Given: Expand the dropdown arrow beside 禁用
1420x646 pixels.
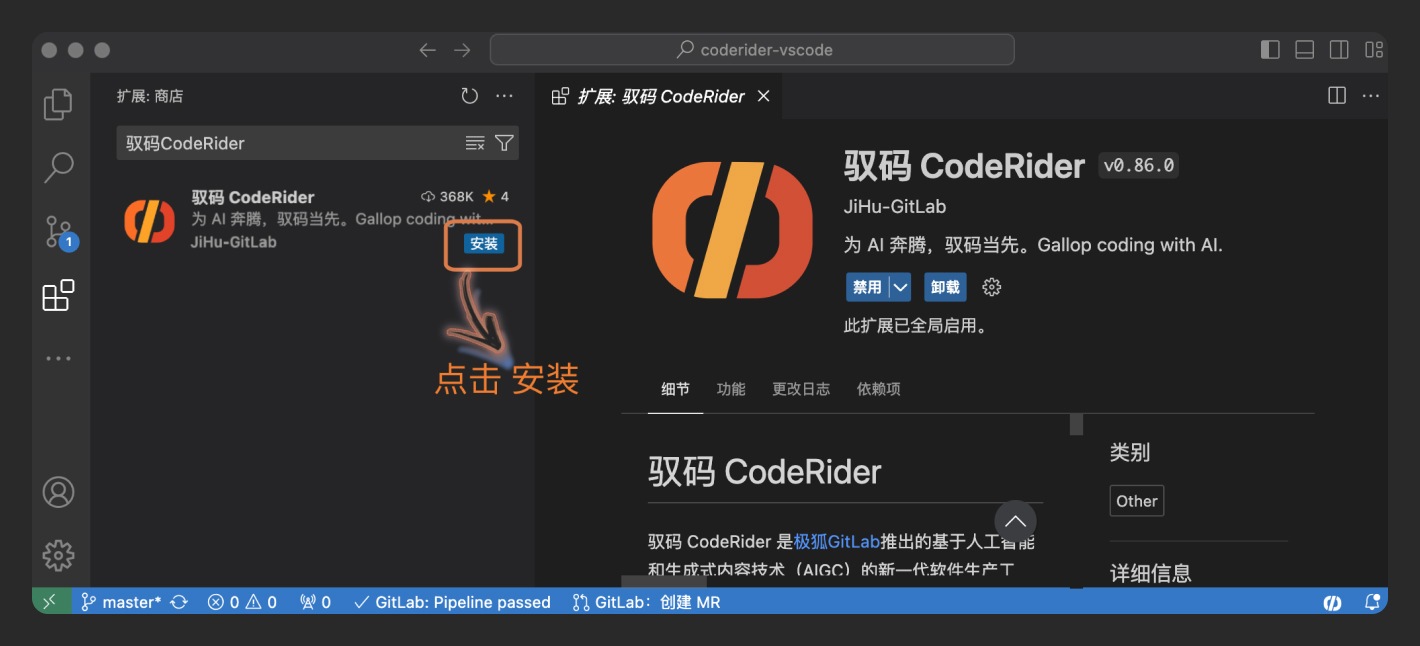Looking at the screenshot, I should tap(901, 287).
